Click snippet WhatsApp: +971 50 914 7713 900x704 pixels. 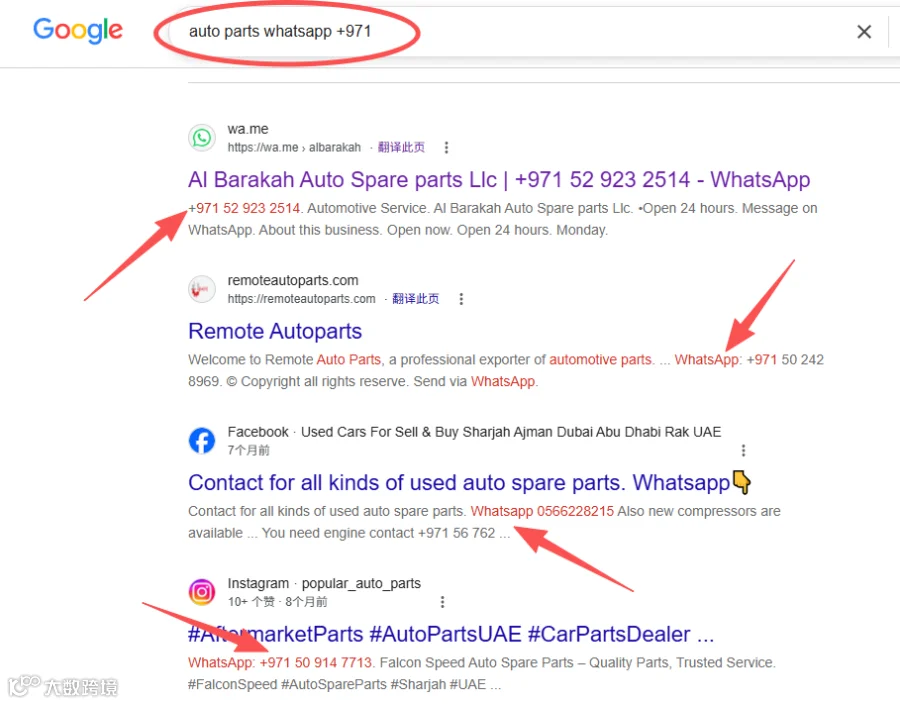coord(281,663)
